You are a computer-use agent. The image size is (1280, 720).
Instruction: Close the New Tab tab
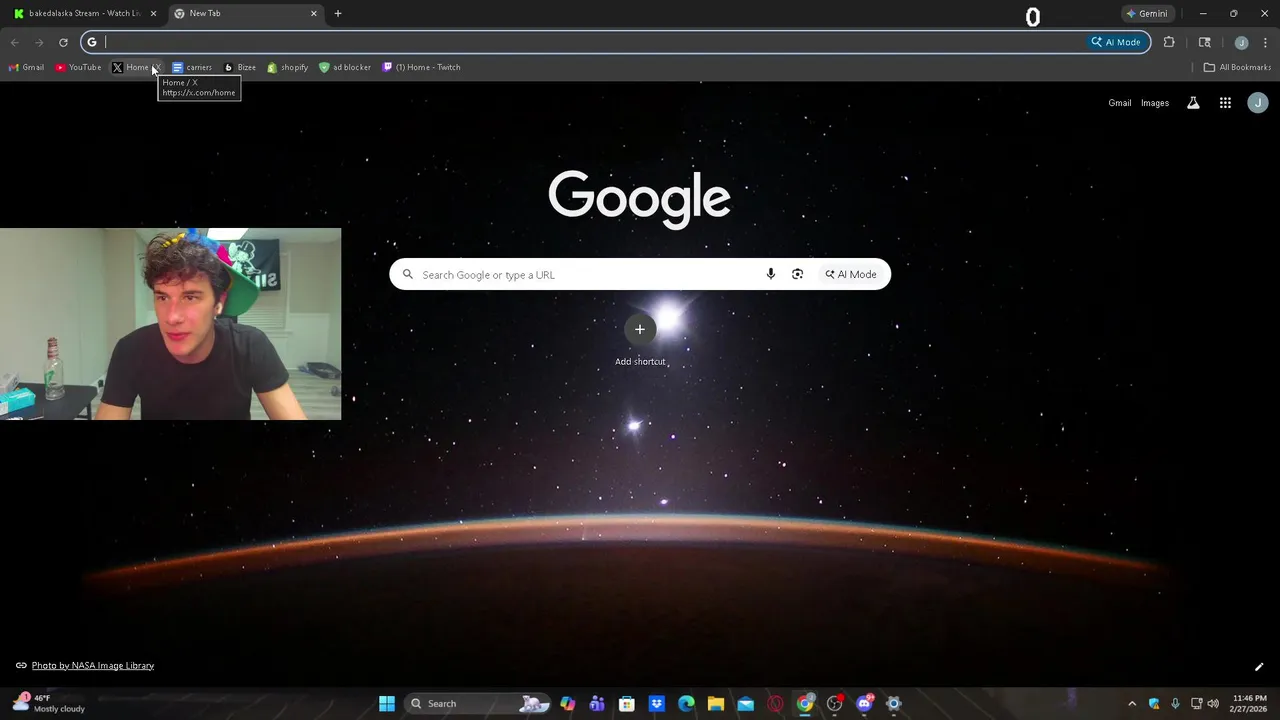[x=314, y=13]
